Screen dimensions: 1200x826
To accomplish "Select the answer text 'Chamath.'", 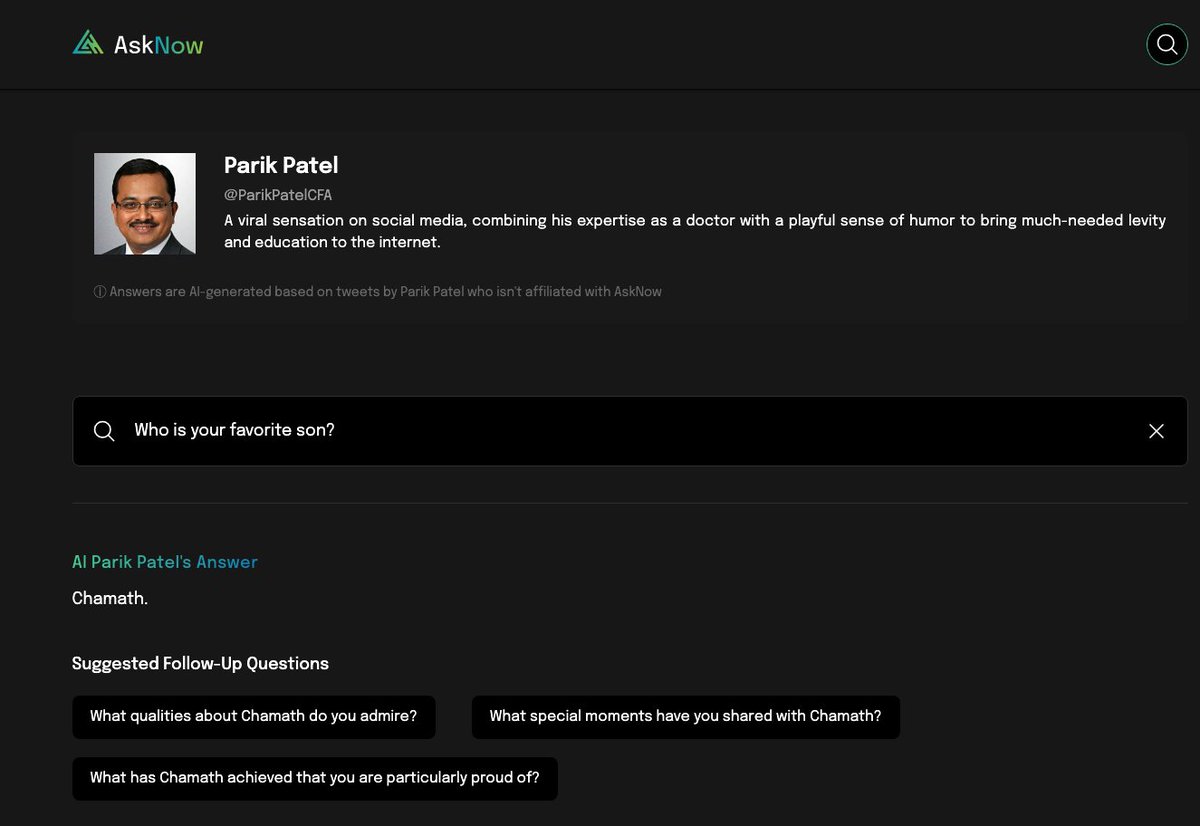I will [110, 599].
